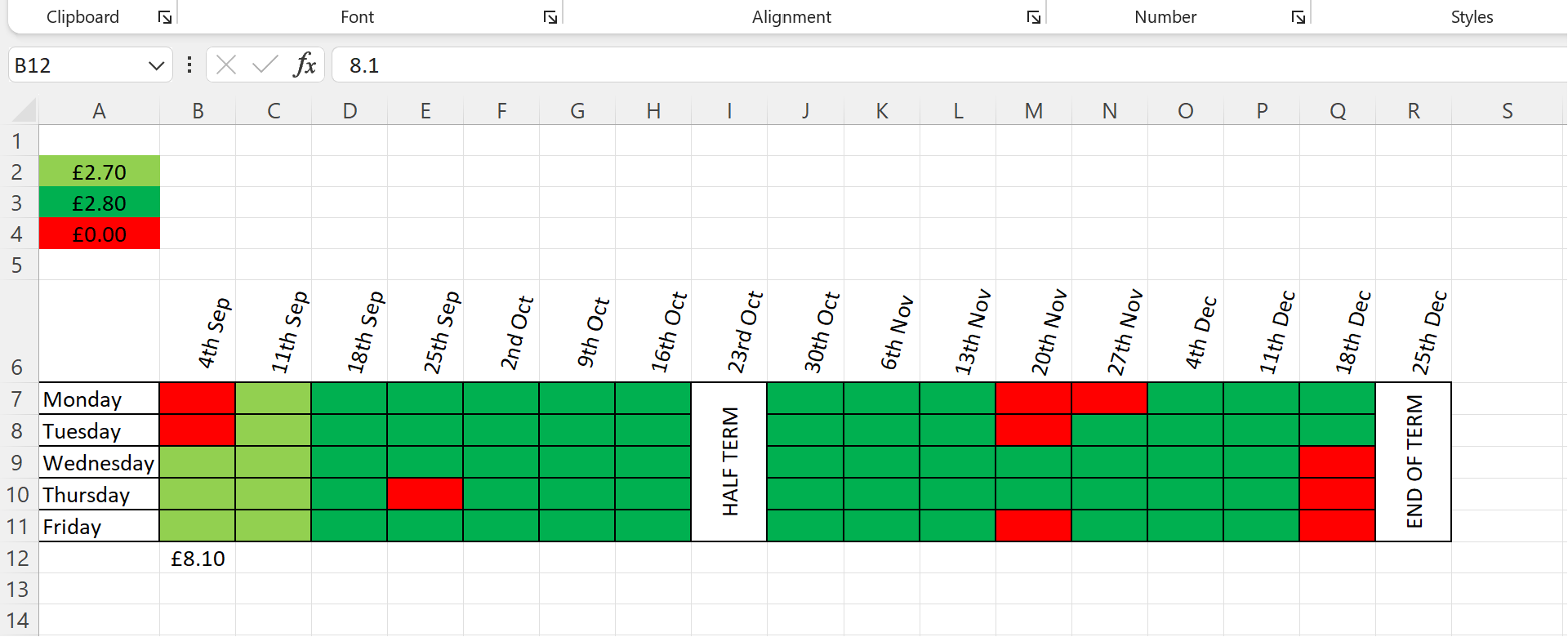Viewport: 1568px width, 637px height.
Task: Select the green £2.80 legend cell
Action: point(99,203)
